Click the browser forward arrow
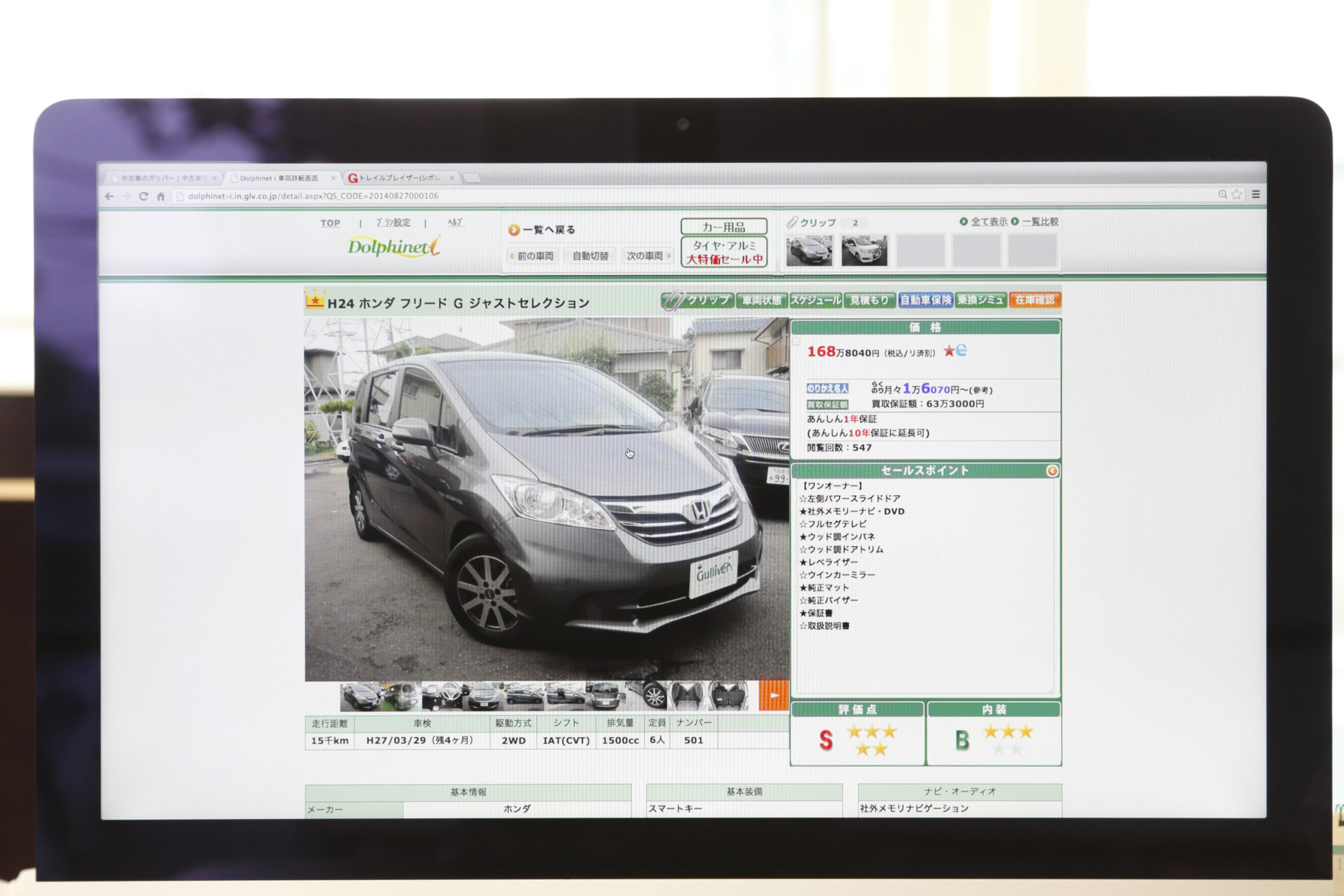 click(127, 196)
